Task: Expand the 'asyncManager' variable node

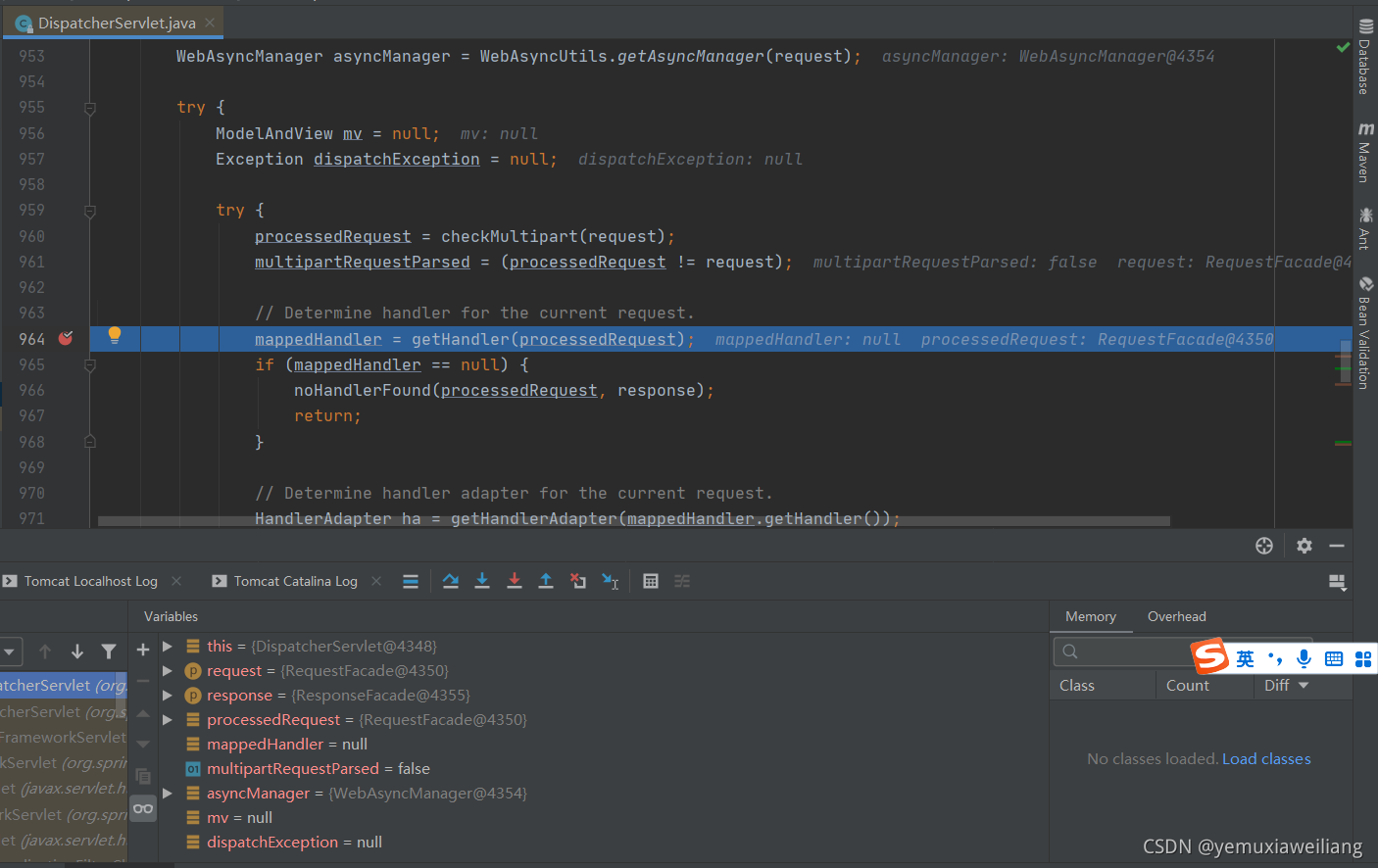Action: 168,794
